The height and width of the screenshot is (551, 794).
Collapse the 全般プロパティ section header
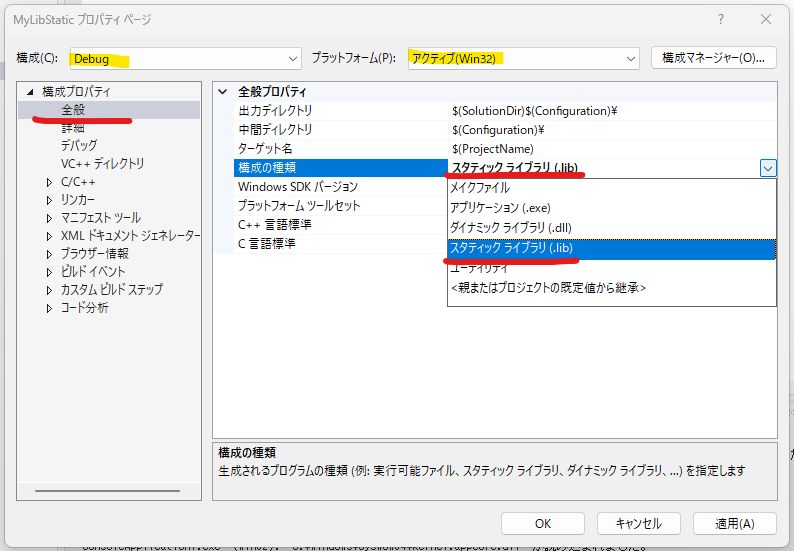click(223, 92)
